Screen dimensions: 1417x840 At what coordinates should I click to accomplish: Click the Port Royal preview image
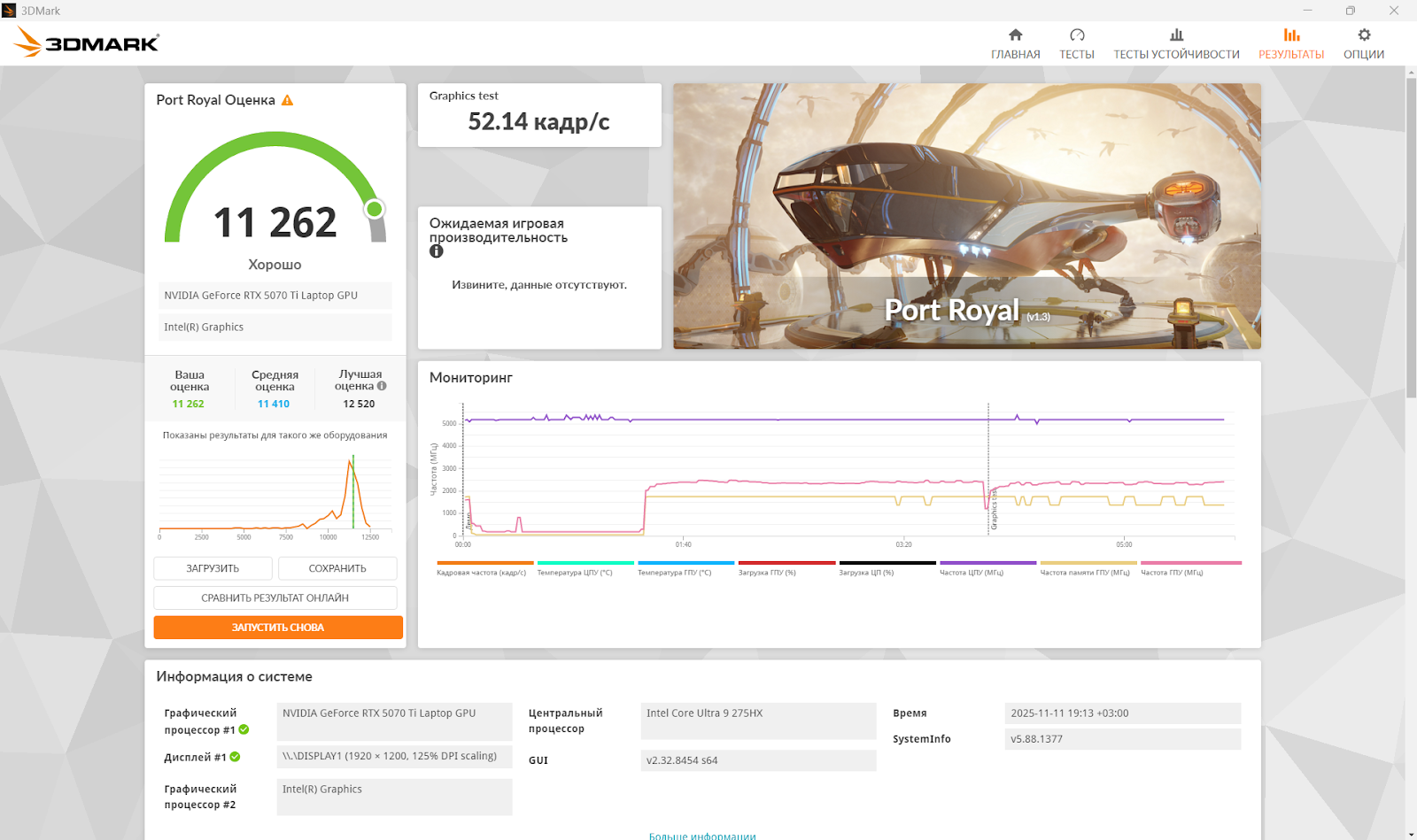point(966,216)
